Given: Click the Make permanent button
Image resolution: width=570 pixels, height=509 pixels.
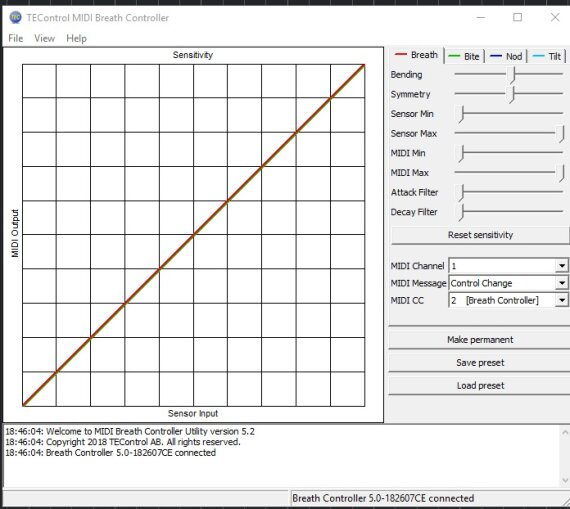Looking at the screenshot, I should (480, 340).
